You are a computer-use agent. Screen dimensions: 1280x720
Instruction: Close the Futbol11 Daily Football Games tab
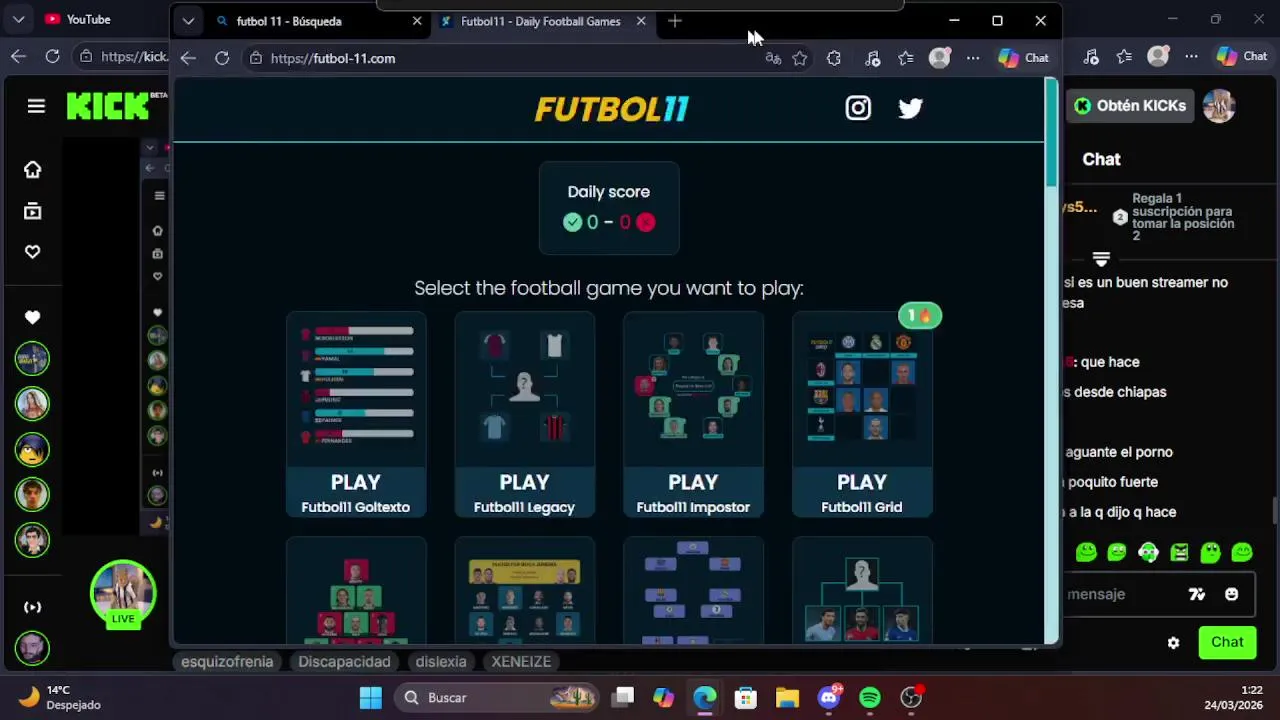pyautogui.click(x=641, y=21)
